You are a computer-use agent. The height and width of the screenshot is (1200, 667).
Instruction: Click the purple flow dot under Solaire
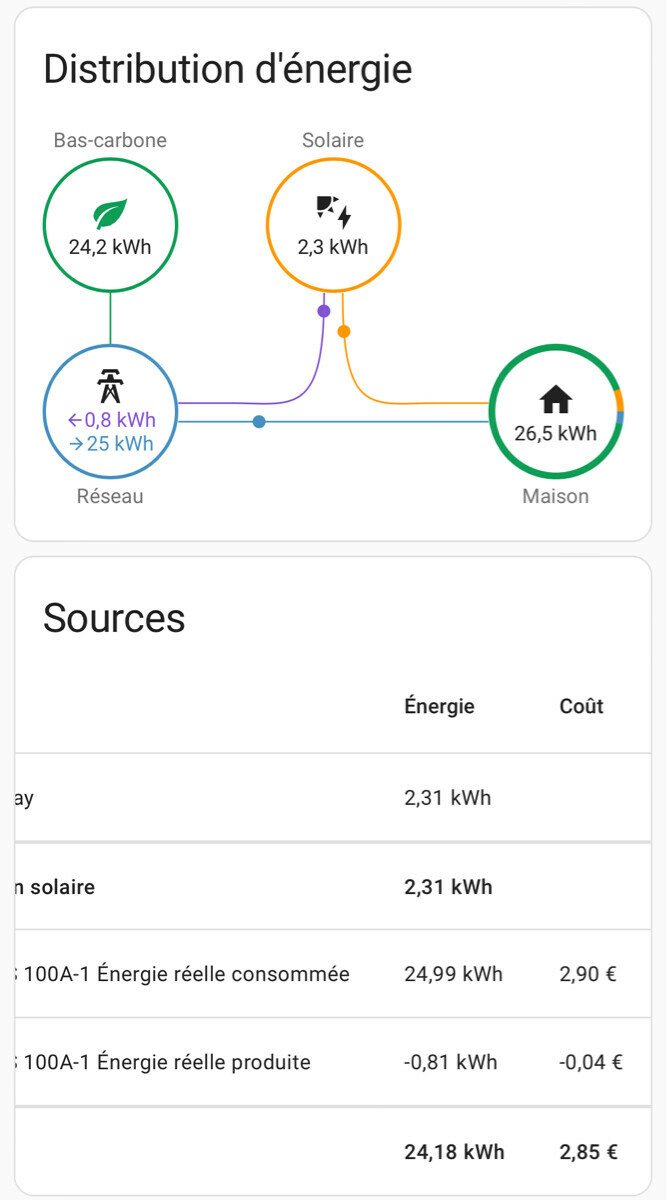323,311
